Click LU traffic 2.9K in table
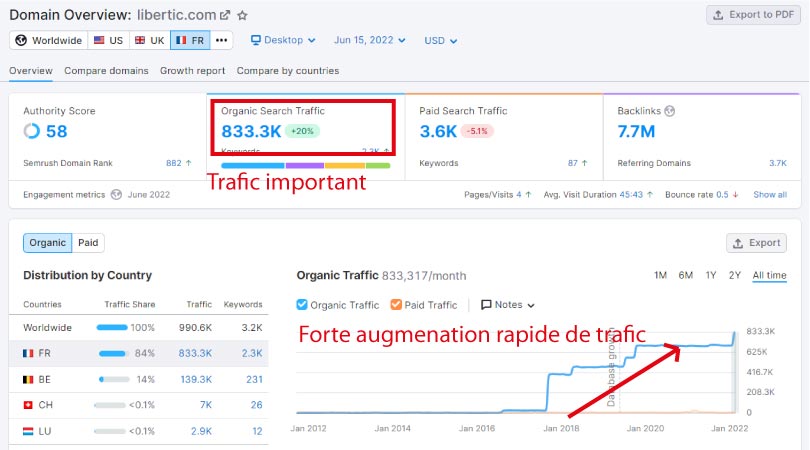The width and height of the screenshot is (810, 450). (201, 431)
